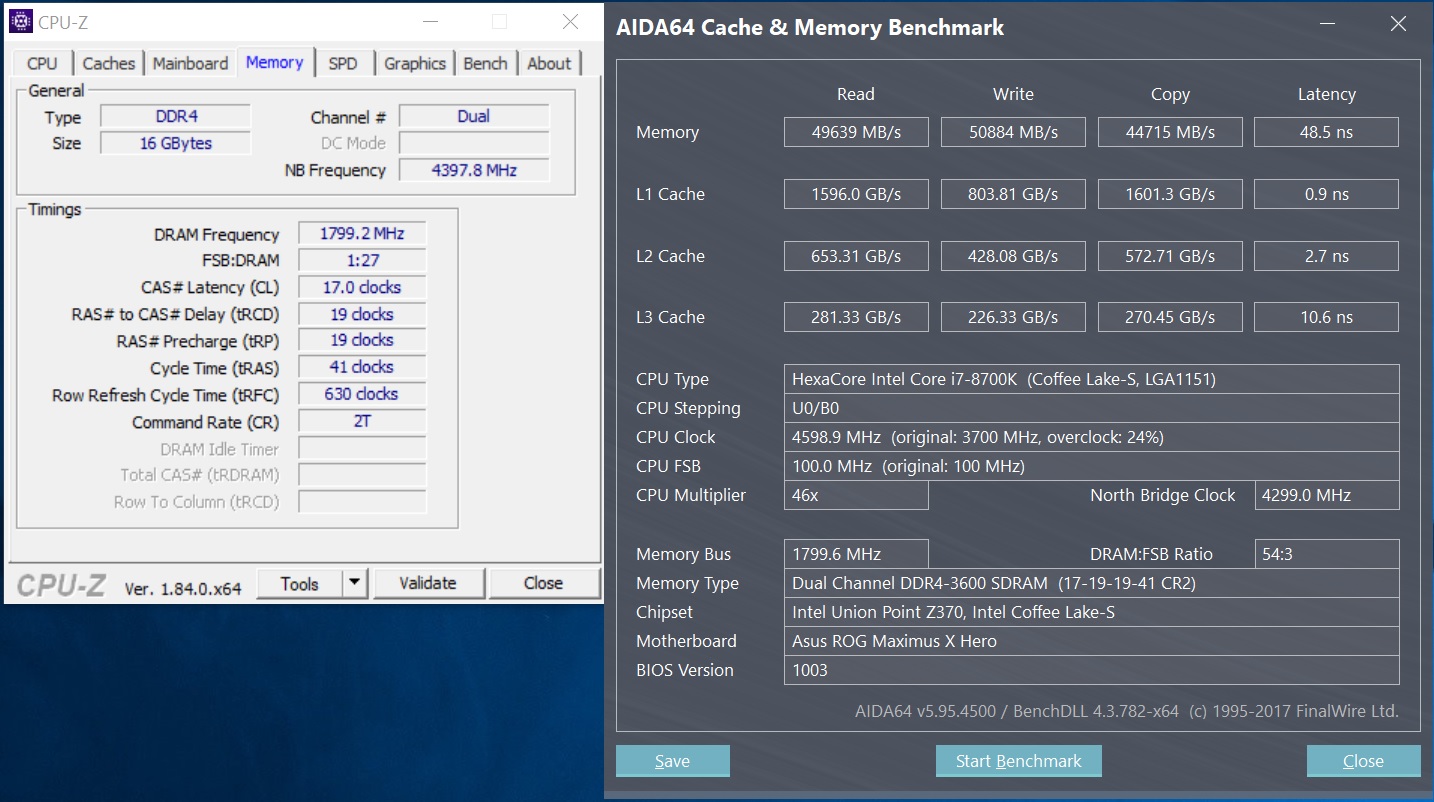
Task: Click L2 Cache Copy 572.71 GB/s
Action: point(1170,256)
